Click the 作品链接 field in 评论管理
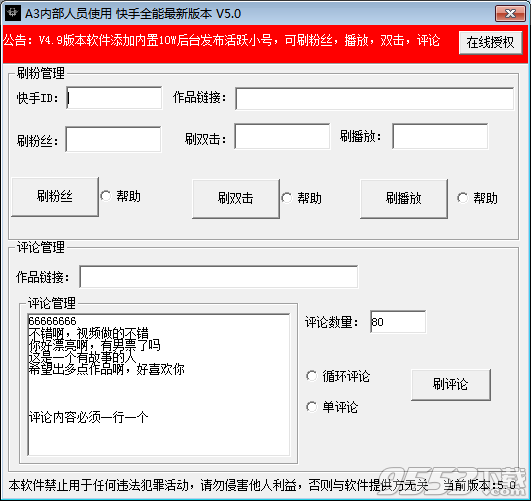This screenshot has width=531, height=501. (219, 277)
